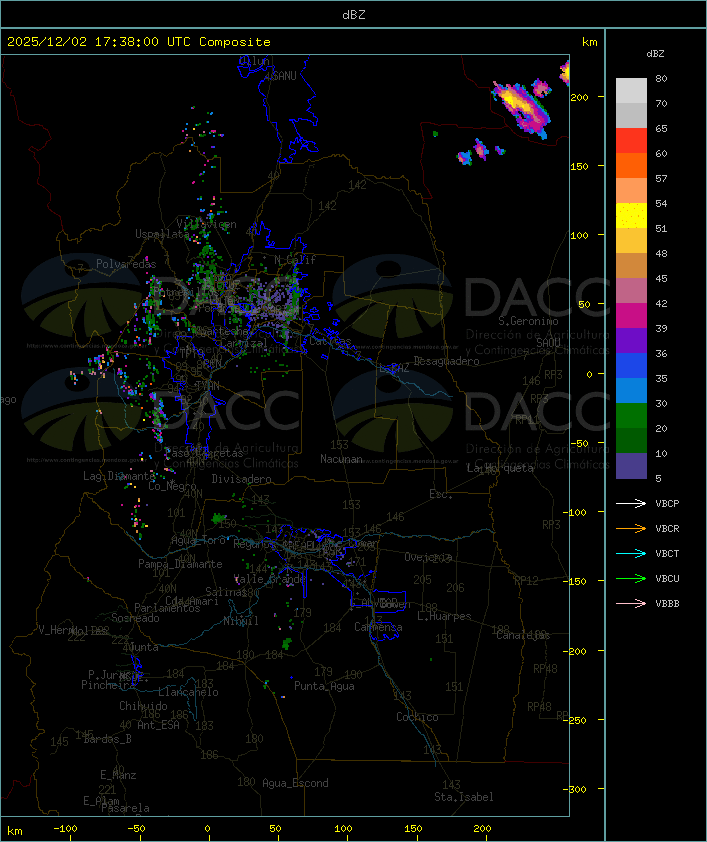
Task: Click the VBBB legend label
Action: click(x=667, y=603)
